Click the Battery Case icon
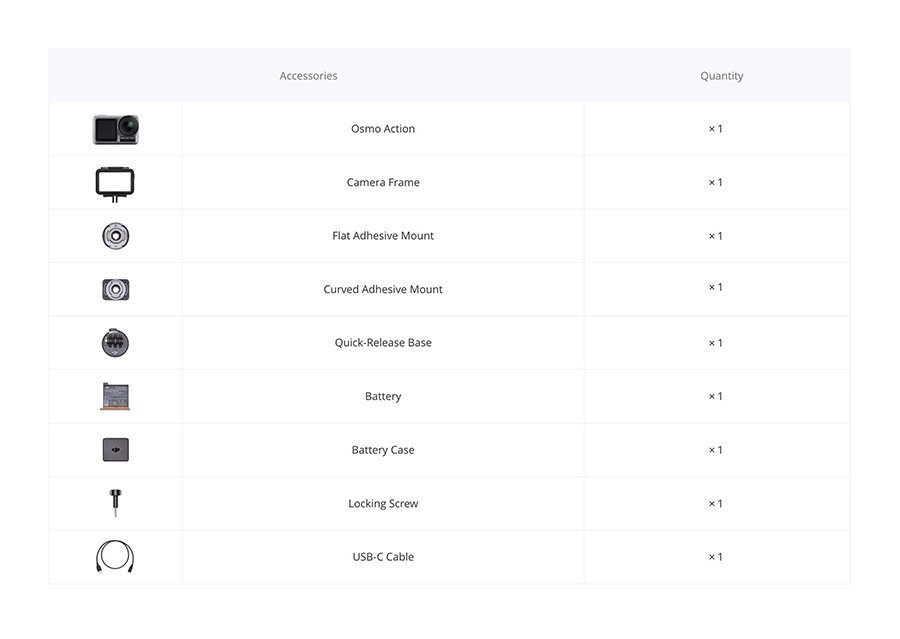This screenshot has height=639, width=900. point(115,450)
